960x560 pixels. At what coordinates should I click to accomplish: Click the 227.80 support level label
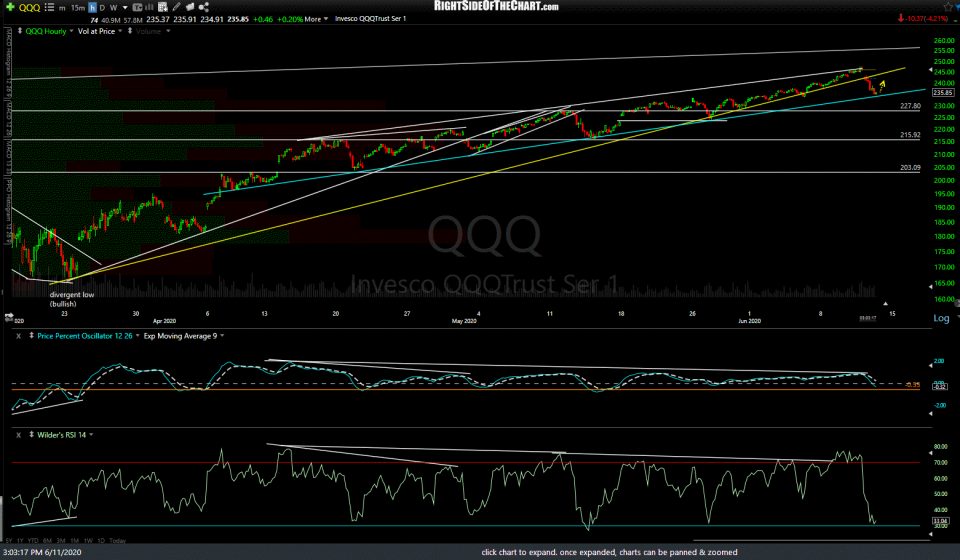pos(910,106)
